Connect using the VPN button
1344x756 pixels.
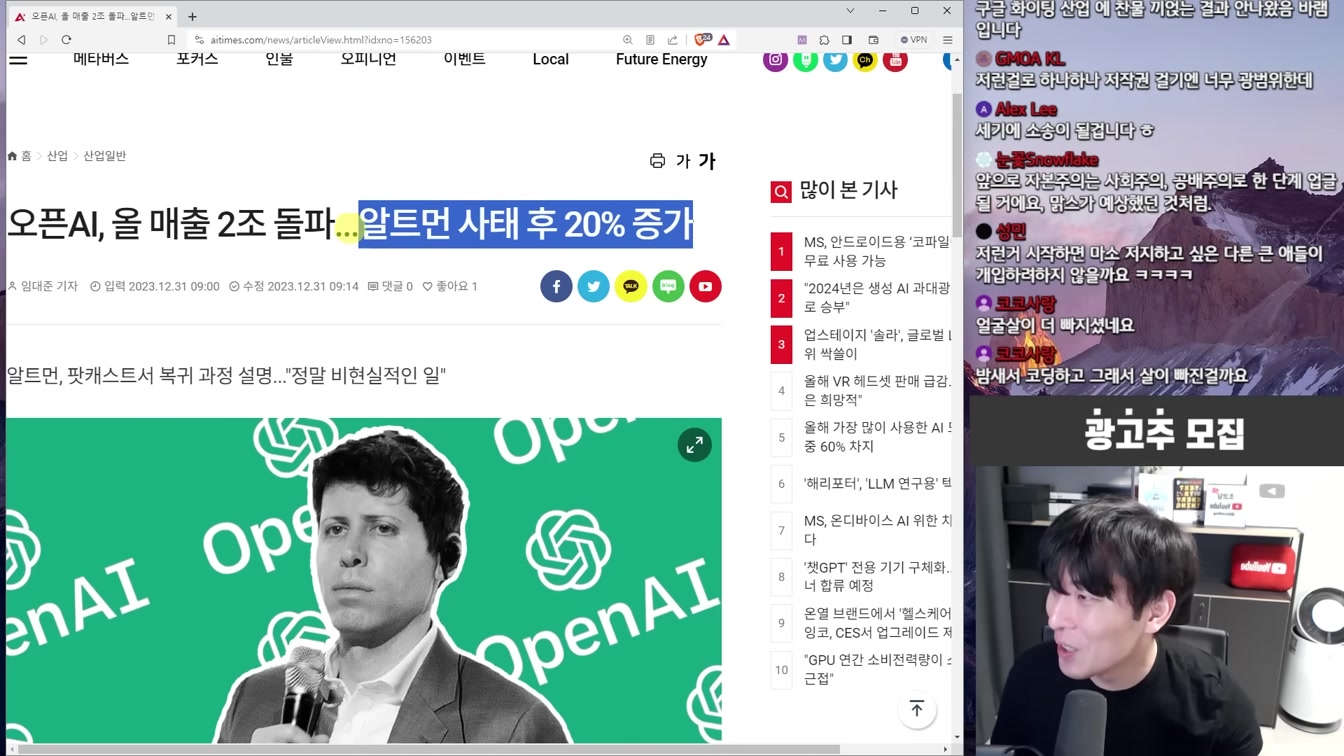point(914,40)
